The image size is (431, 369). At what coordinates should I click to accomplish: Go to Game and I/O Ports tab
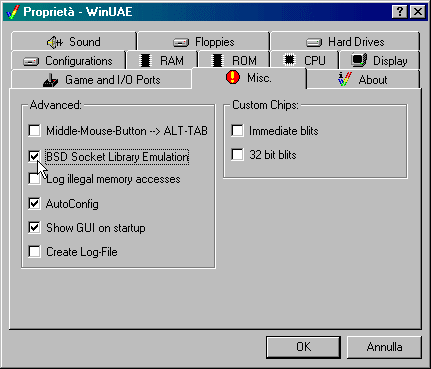click(102, 80)
